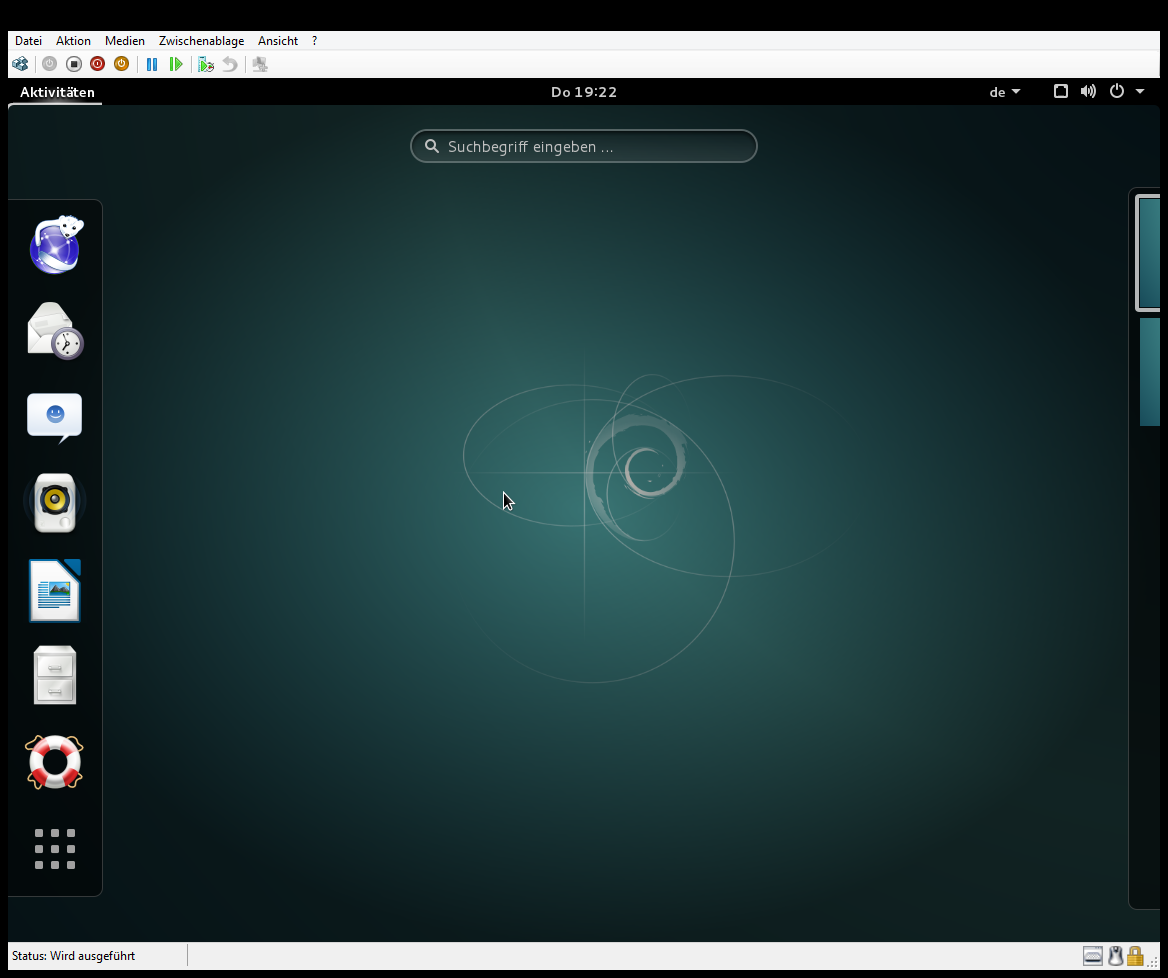1168x978 pixels.
Task: Click the mouse icon in status bar
Action: coord(1115,956)
